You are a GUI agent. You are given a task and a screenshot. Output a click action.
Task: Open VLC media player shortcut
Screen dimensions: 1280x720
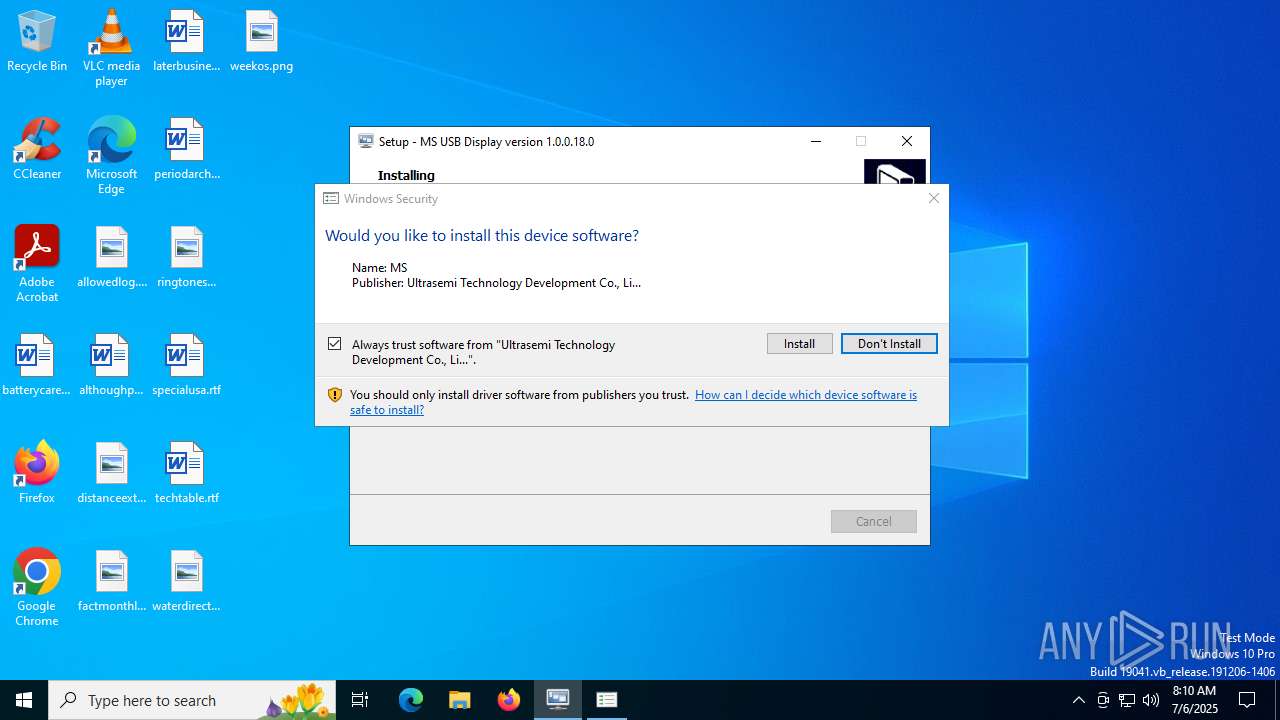coord(111,48)
